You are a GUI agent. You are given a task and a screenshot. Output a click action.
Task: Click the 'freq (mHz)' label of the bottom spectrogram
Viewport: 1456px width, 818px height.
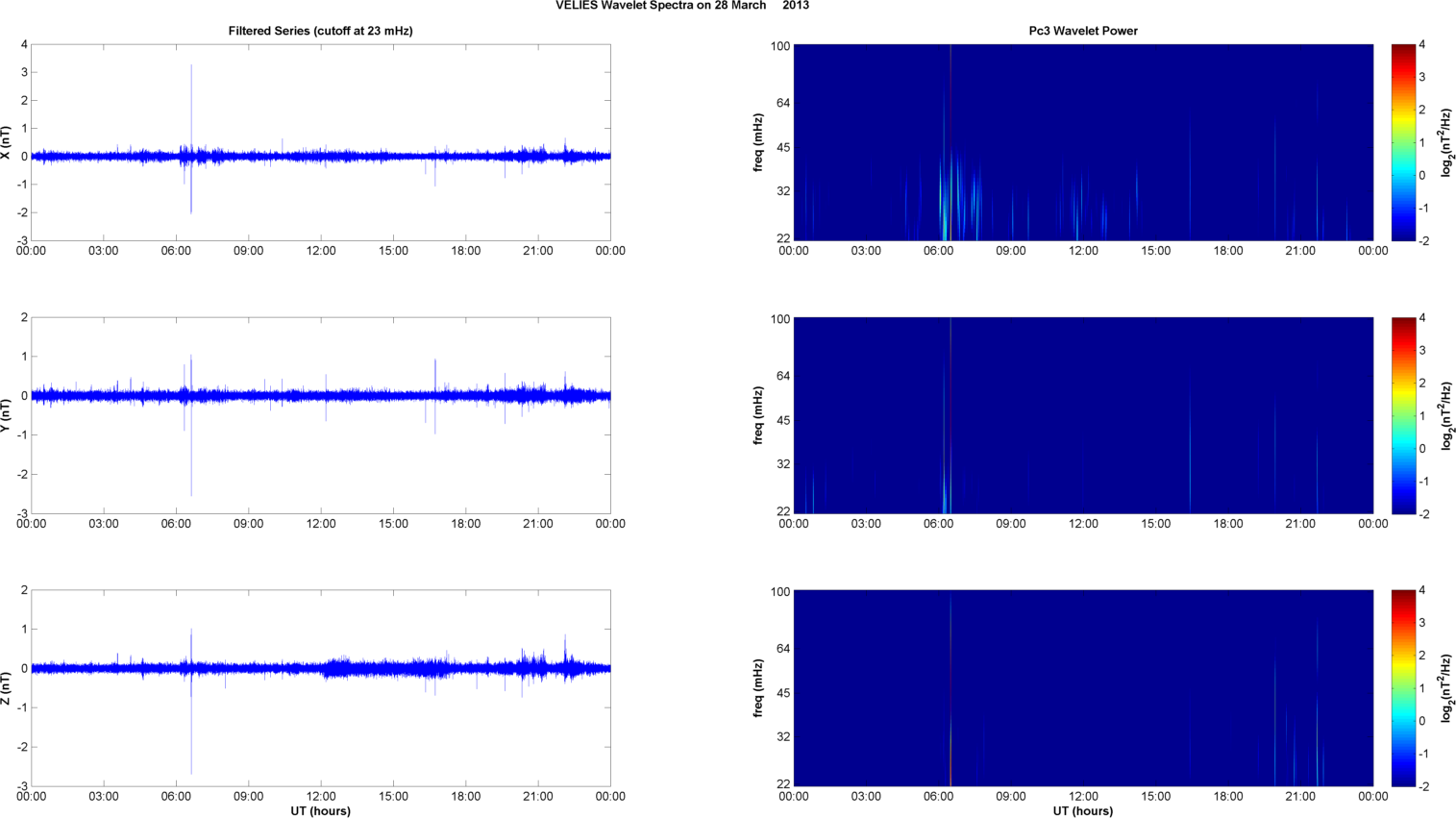(758, 688)
